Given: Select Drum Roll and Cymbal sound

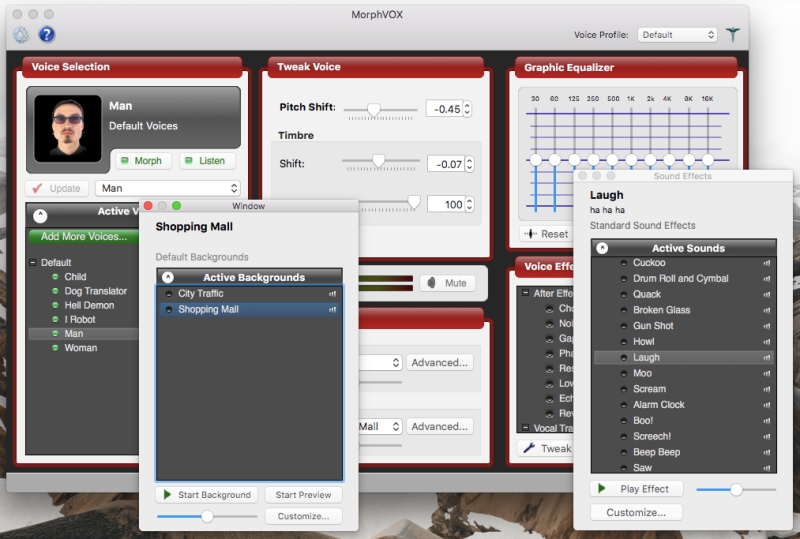Looking at the screenshot, I should (681, 279).
